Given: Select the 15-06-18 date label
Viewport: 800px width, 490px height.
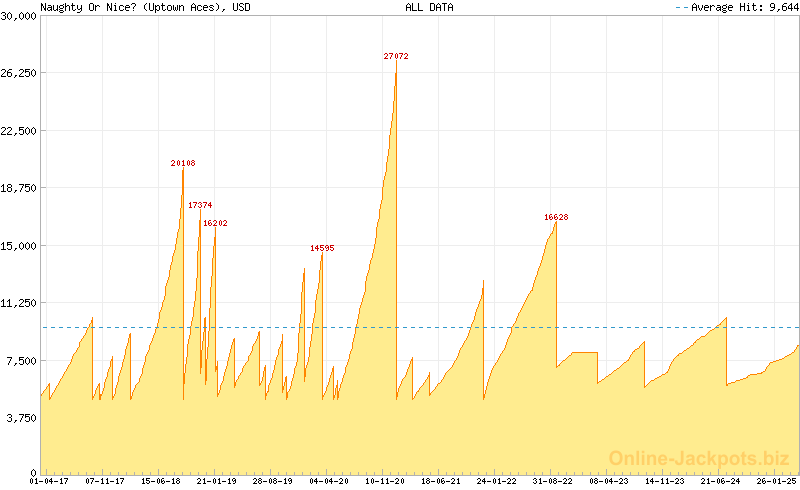Looking at the screenshot, I should coord(161,481).
